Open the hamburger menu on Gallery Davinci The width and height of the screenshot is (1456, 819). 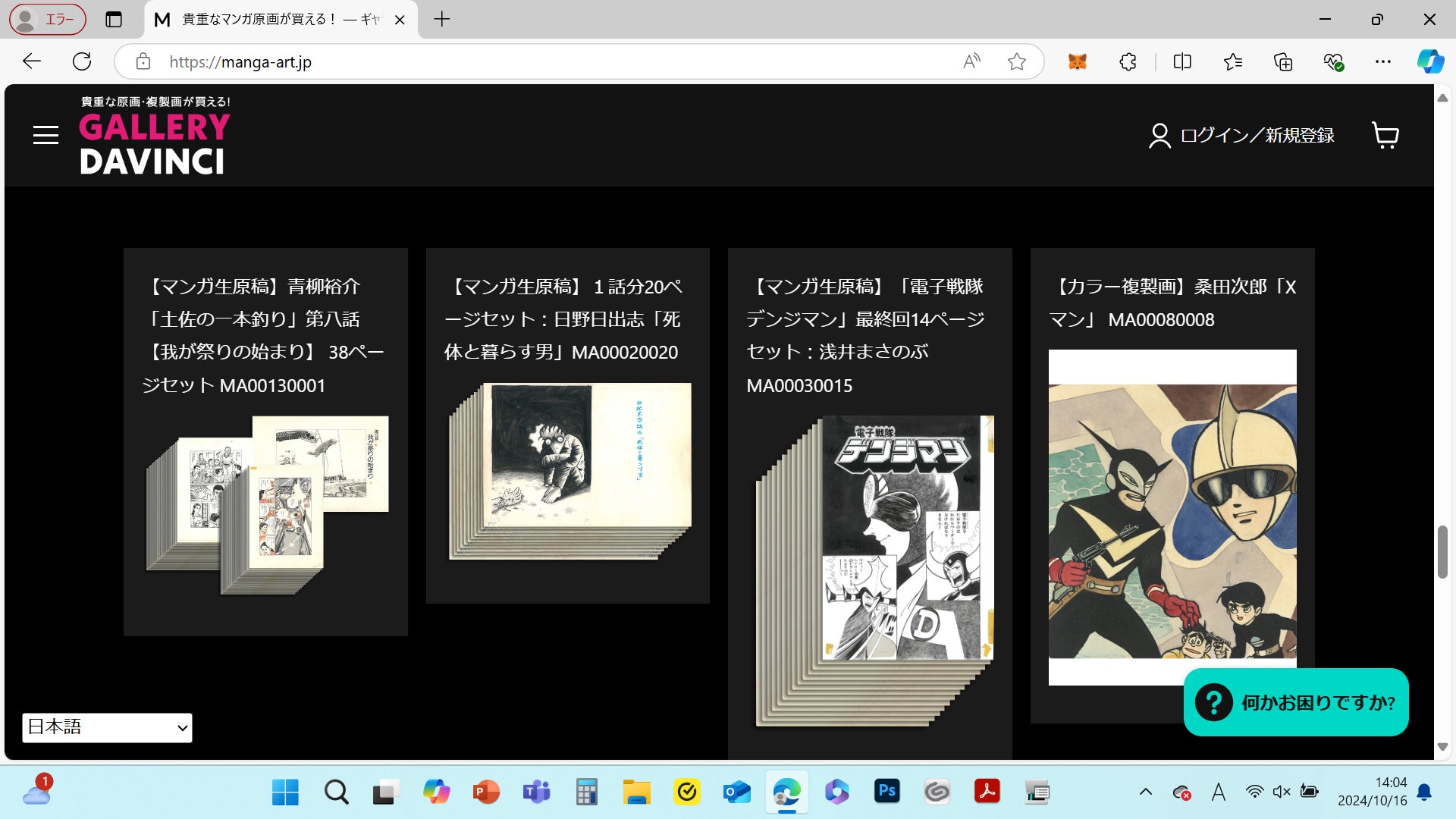45,135
